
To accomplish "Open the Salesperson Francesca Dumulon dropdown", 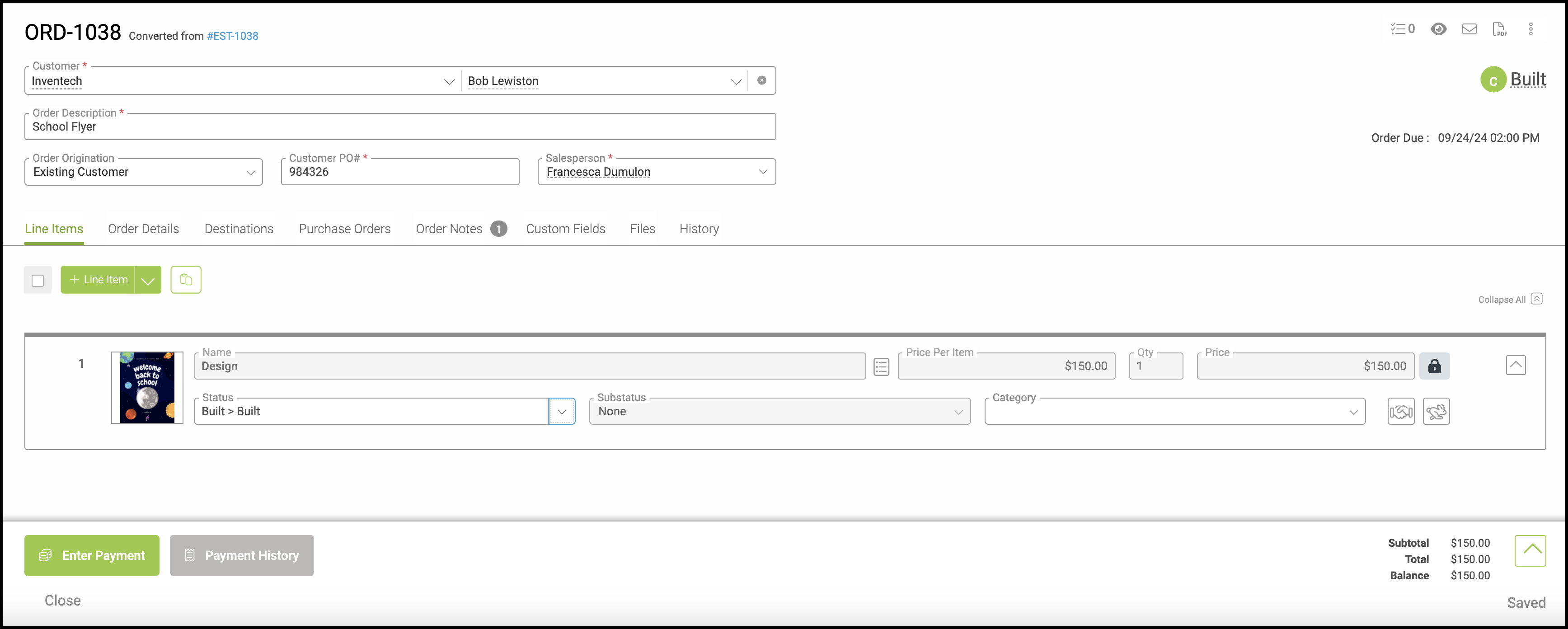I will (762, 172).
